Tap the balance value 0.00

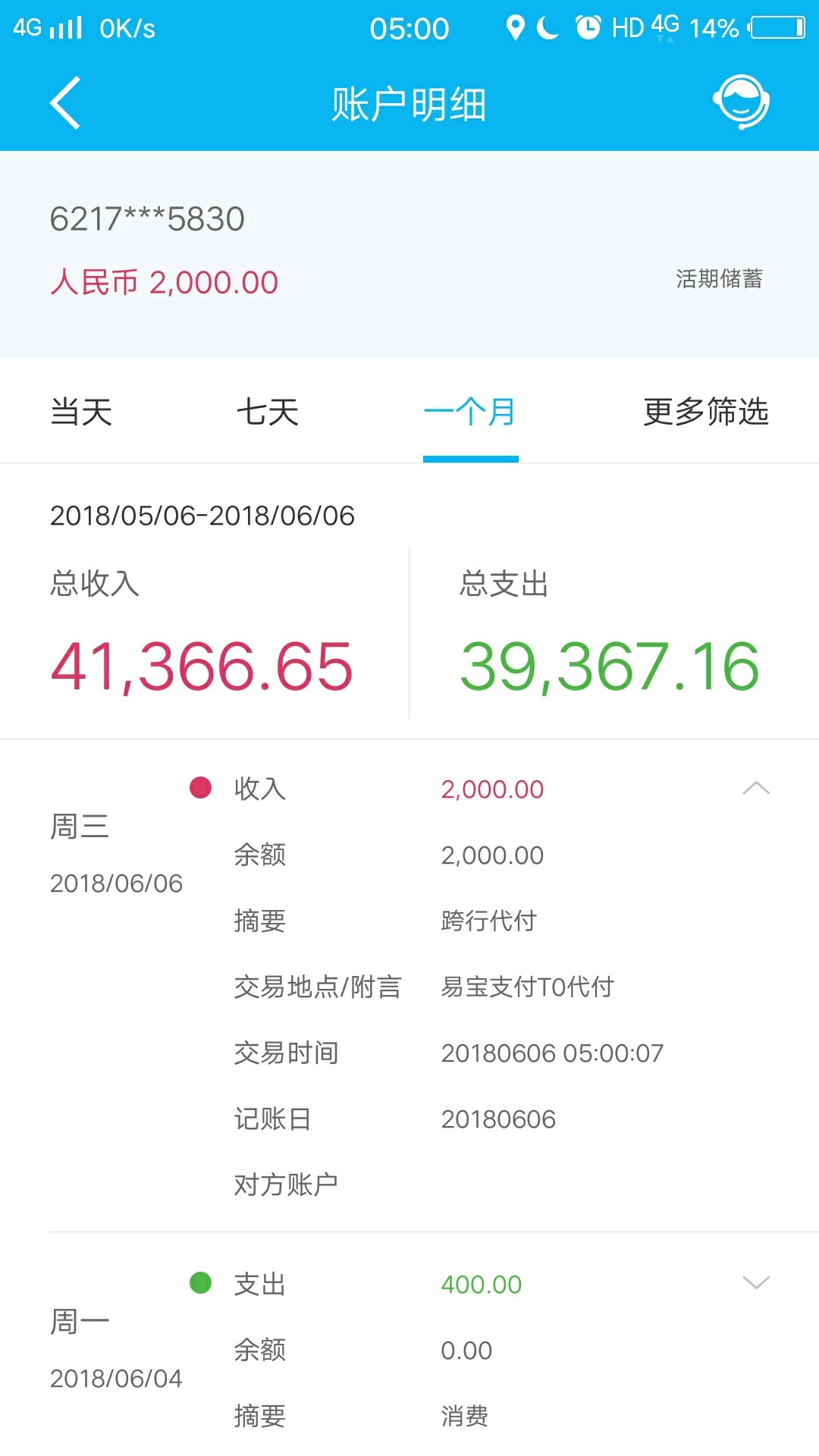466,1351
